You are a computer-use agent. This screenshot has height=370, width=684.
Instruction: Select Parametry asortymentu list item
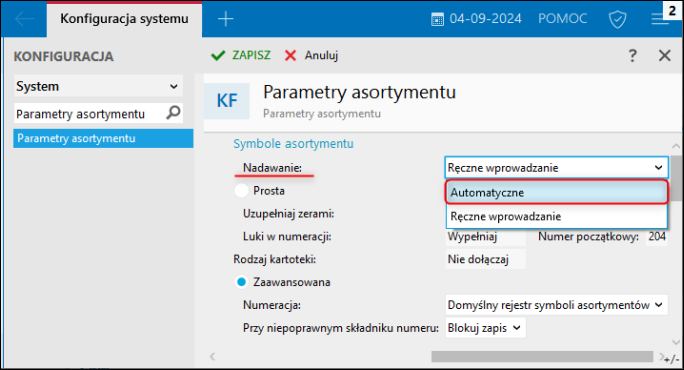pyautogui.click(x=103, y=138)
